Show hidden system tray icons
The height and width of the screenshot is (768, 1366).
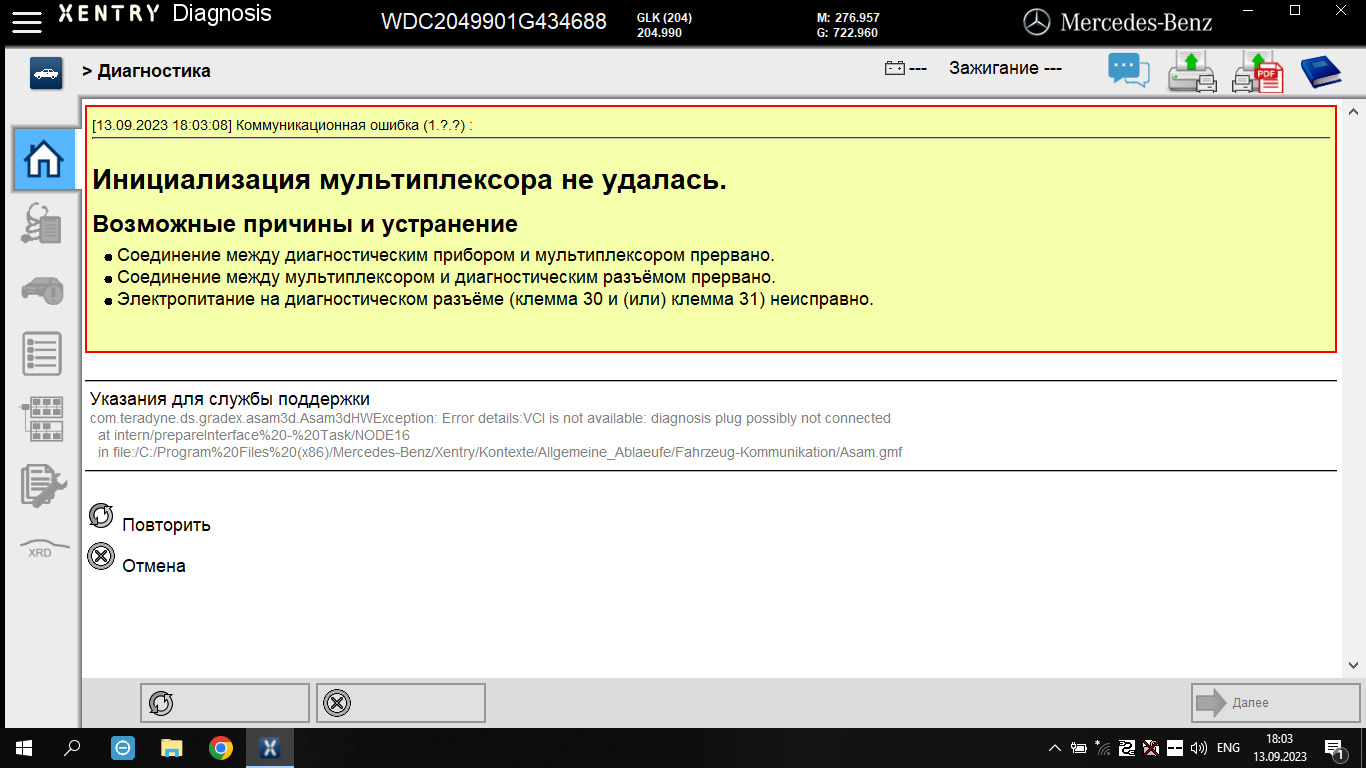[x=1054, y=747]
